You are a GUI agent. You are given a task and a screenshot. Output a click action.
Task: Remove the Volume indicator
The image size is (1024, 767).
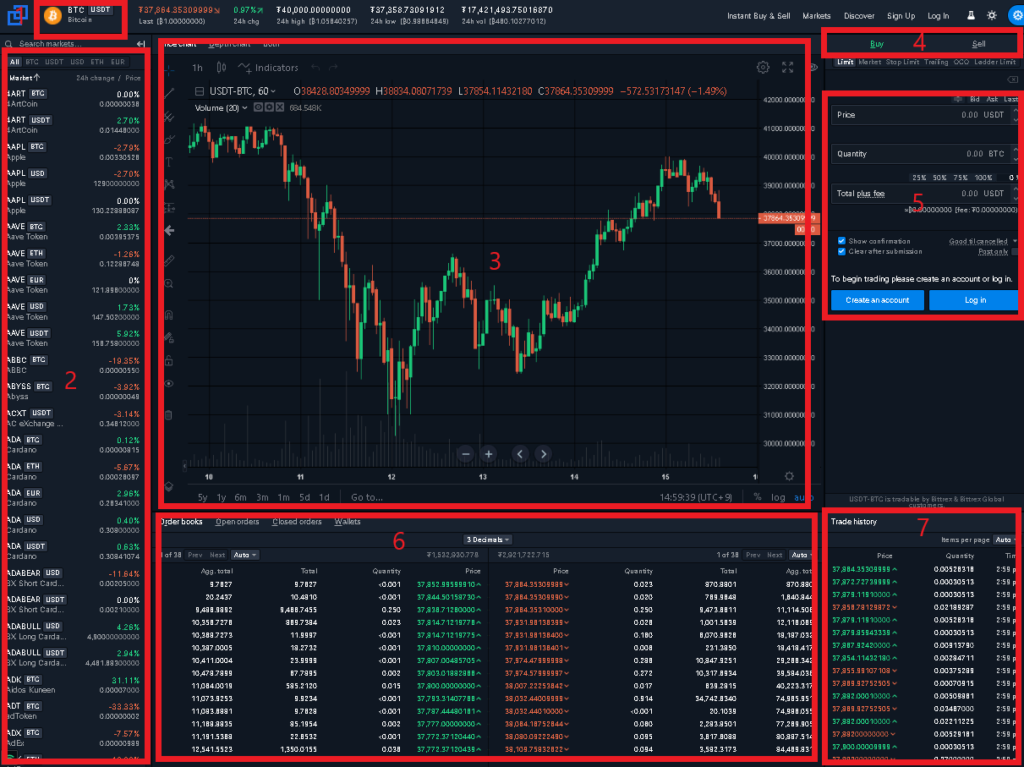pyautogui.click(x=280, y=108)
